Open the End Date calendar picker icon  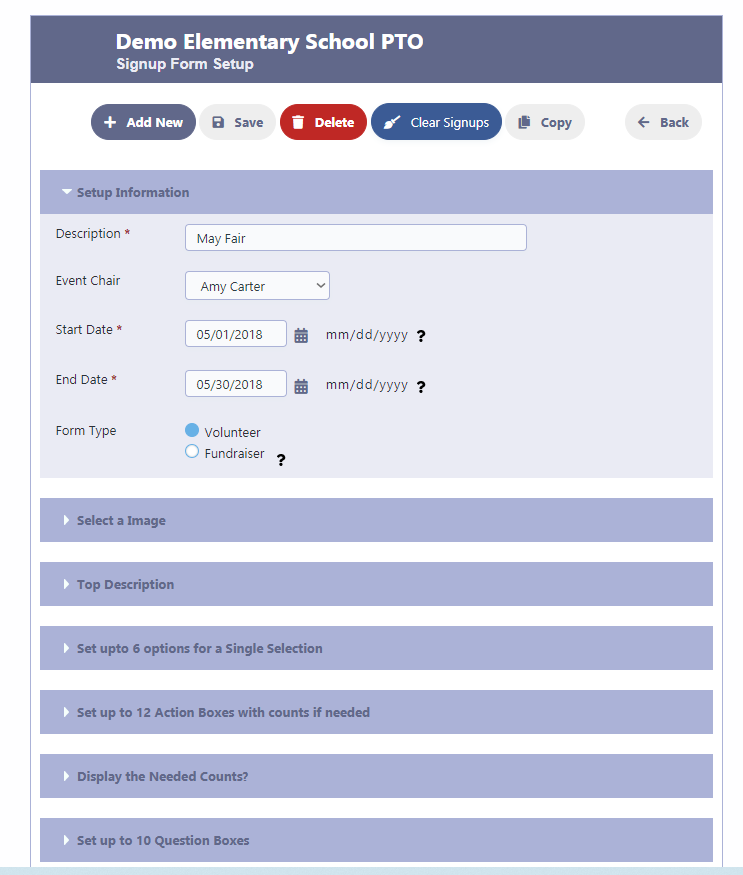click(x=301, y=386)
